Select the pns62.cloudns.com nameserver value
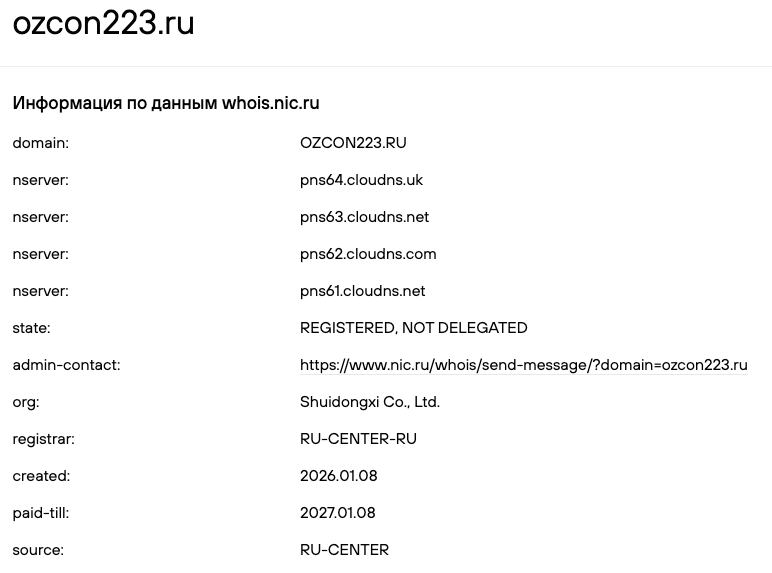This screenshot has width=772, height=573. click(368, 254)
